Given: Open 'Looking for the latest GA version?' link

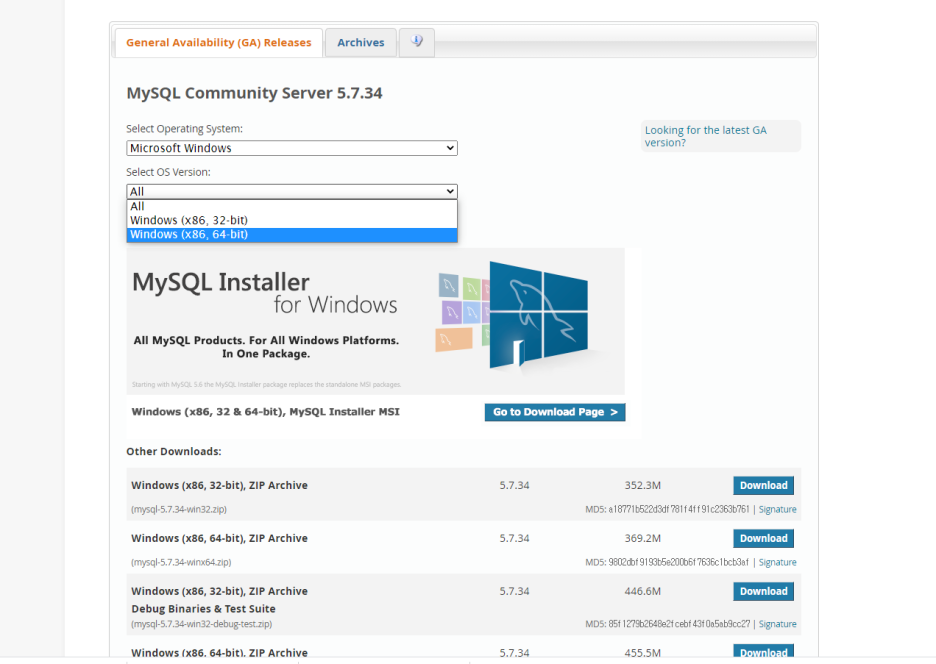Looking at the screenshot, I should click(706, 136).
